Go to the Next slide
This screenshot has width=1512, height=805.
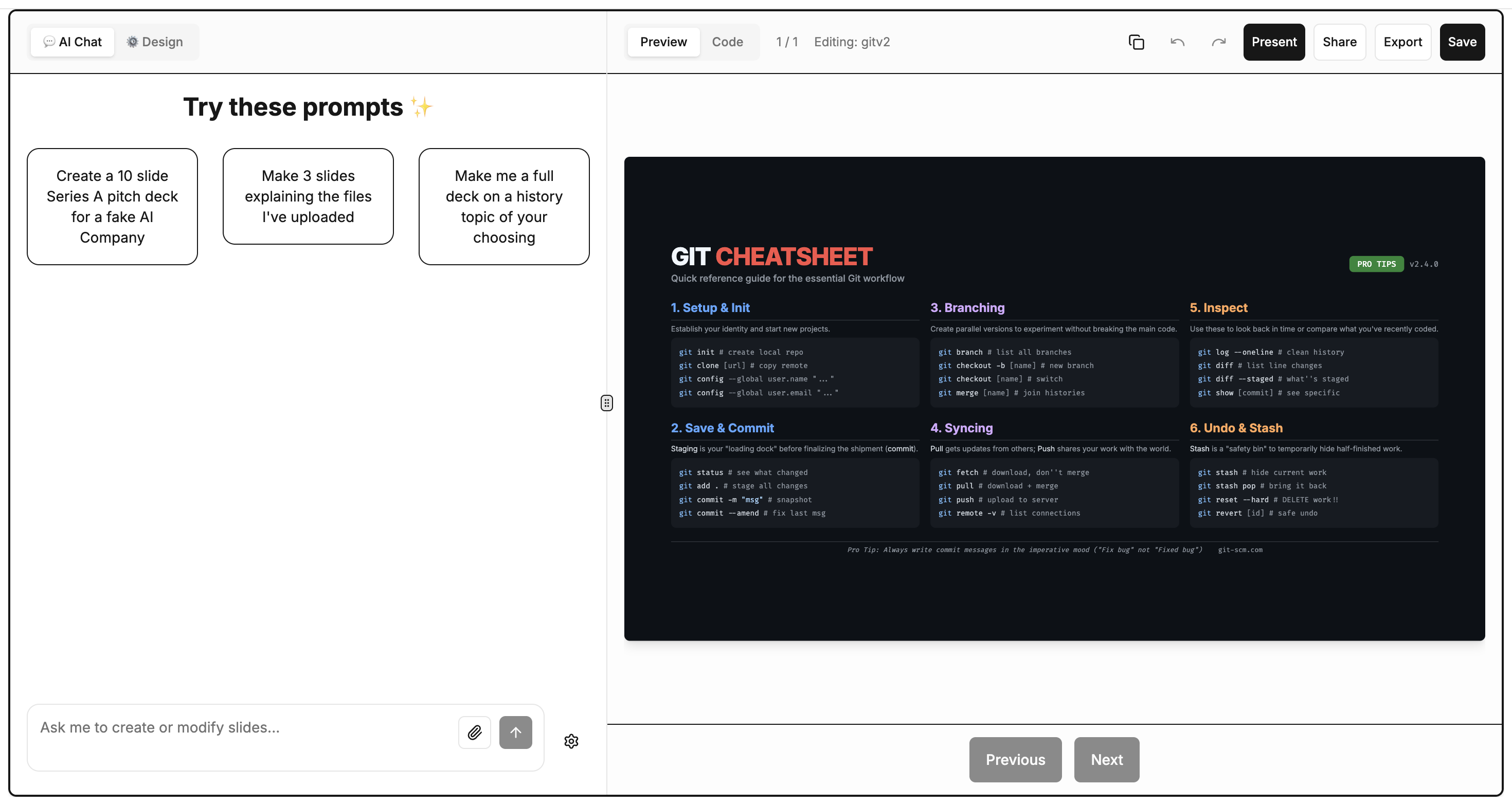(1106, 759)
